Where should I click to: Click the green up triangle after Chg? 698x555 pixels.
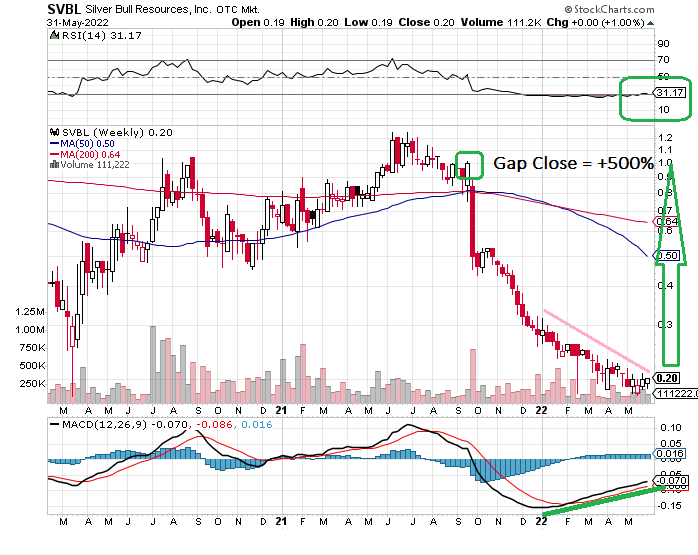[x=650, y=23]
